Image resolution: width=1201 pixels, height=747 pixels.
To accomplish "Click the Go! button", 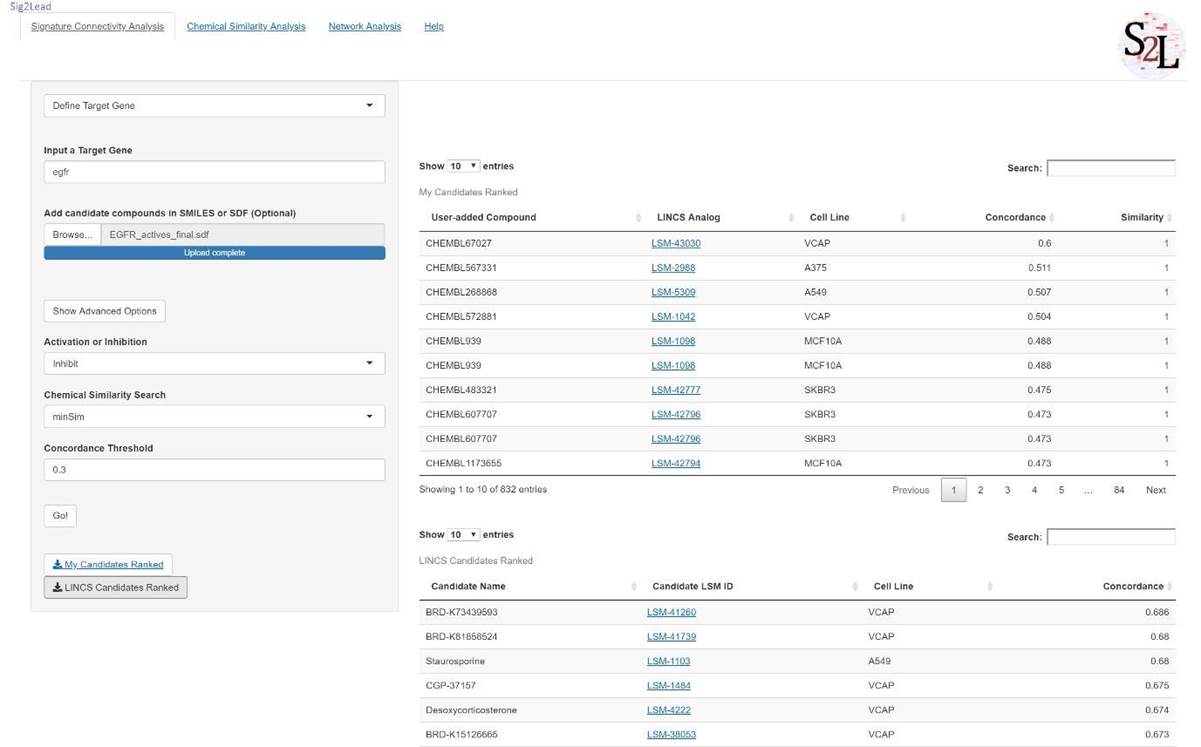I will click(60, 516).
